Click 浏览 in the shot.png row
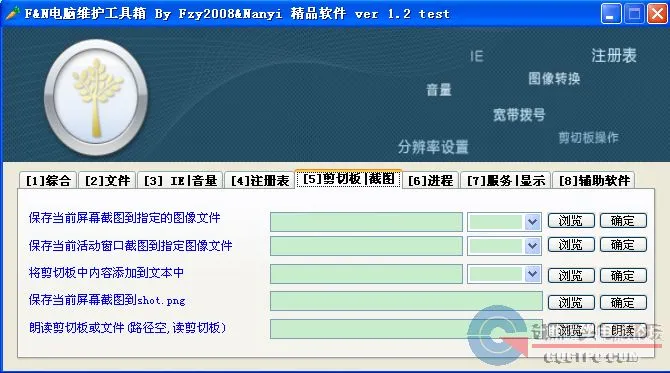The width and height of the screenshot is (670, 373). [x=571, y=303]
